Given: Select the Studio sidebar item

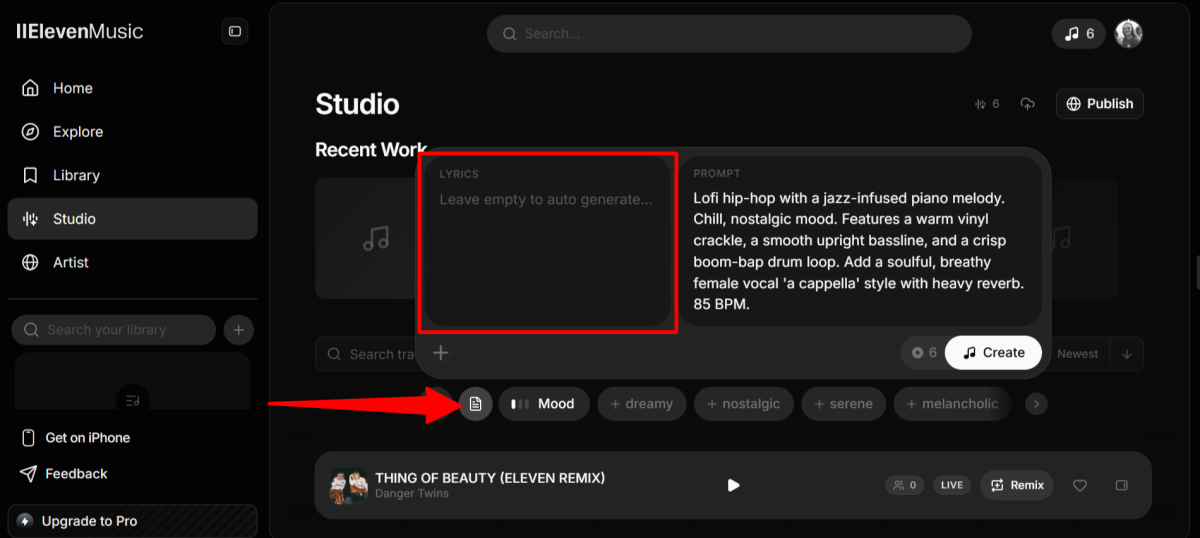Looking at the screenshot, I should point(132,219).
